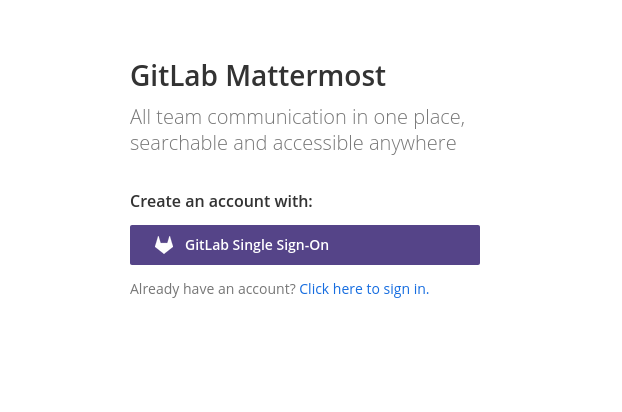Sign up using GitLab Single Sign-On button

tap(305, 245)
